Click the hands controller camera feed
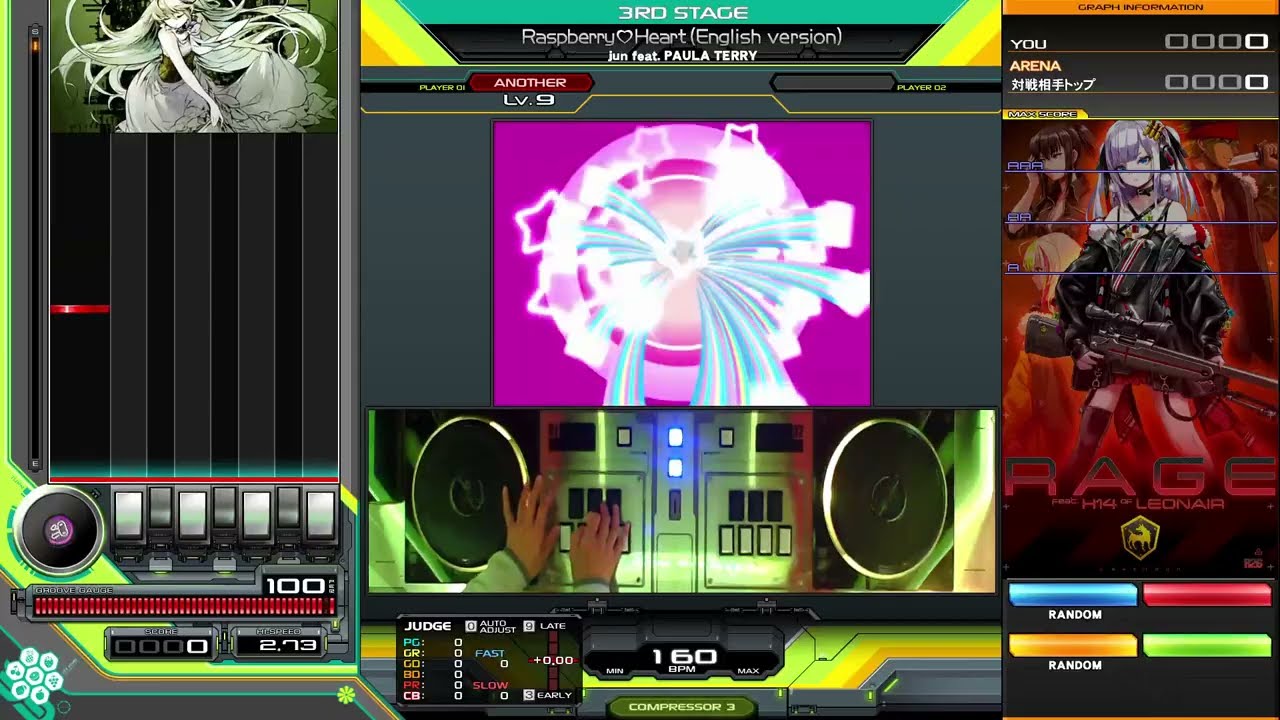The width and height of the screenshot is (1280, 720). (681, 501)
